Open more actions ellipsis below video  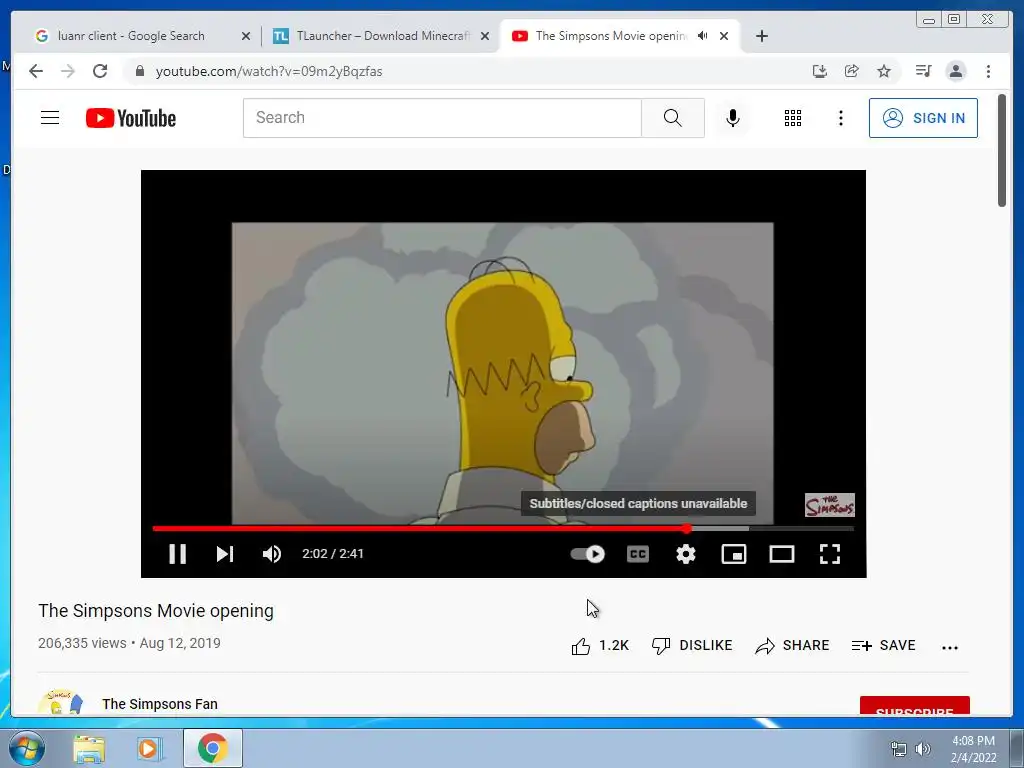pos(950,647)
